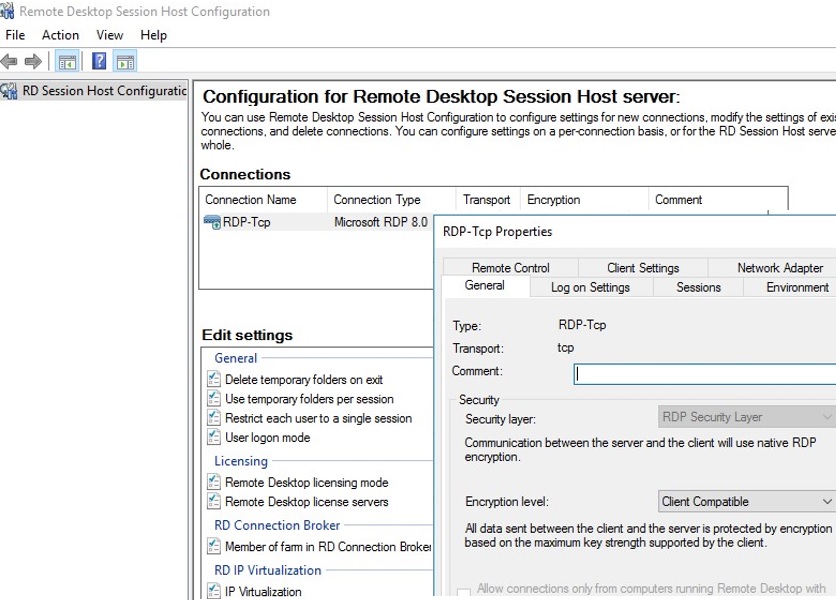This screenshot has height=600, width=836.
Task: Click the User logon mode setting icon
Action: click(x=214, y=438)
